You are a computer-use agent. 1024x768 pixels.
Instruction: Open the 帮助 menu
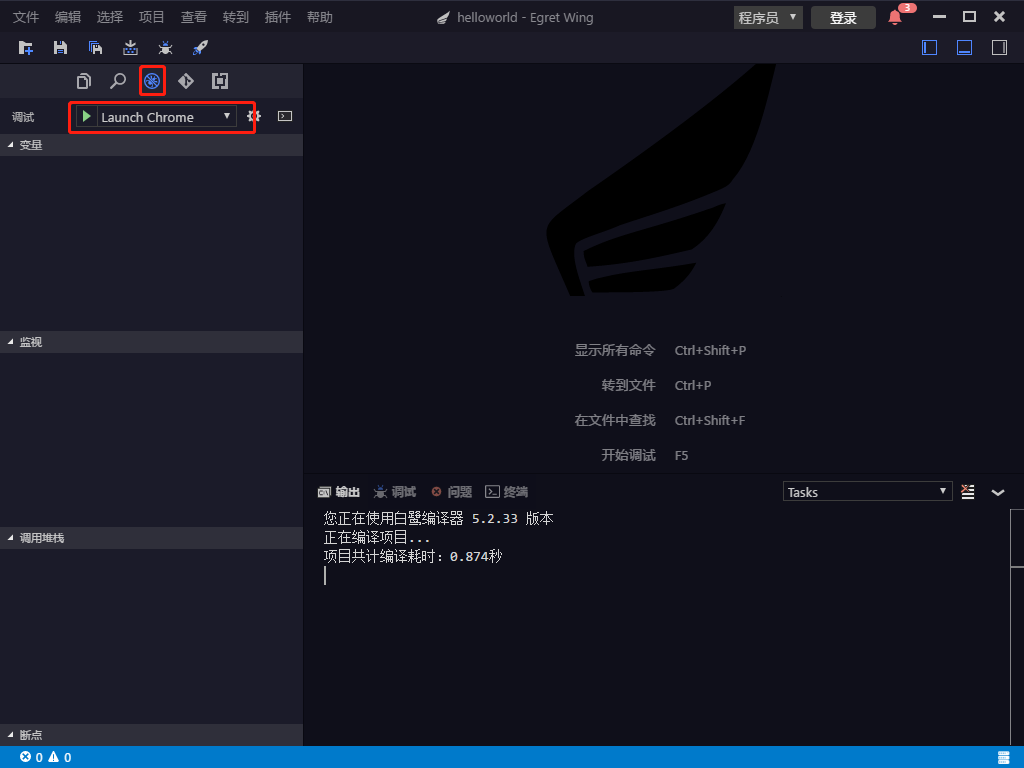(x=319, y=18)
